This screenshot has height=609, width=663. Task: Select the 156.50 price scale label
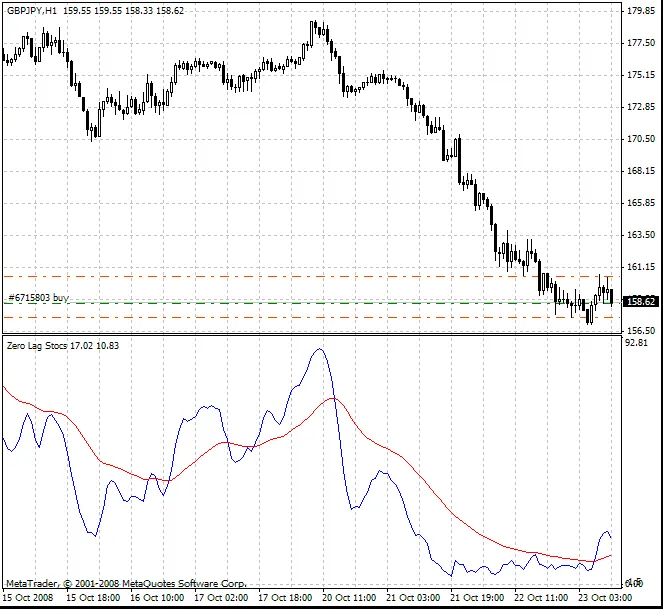coord(640,330)
